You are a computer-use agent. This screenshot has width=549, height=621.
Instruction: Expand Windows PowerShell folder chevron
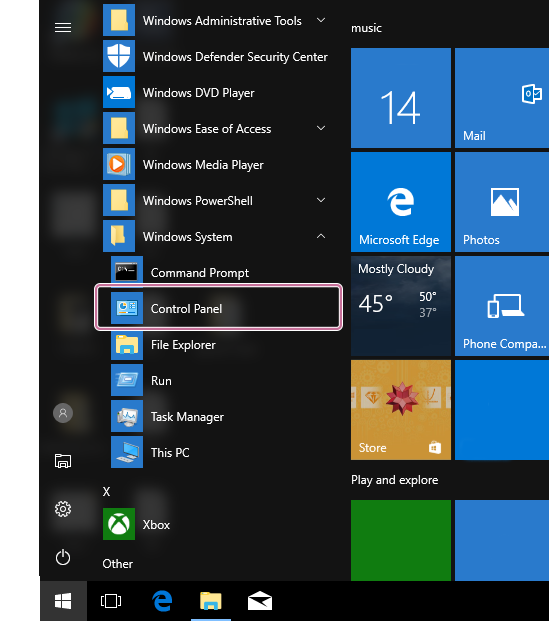pyautogui.click(x=321, y=200)
